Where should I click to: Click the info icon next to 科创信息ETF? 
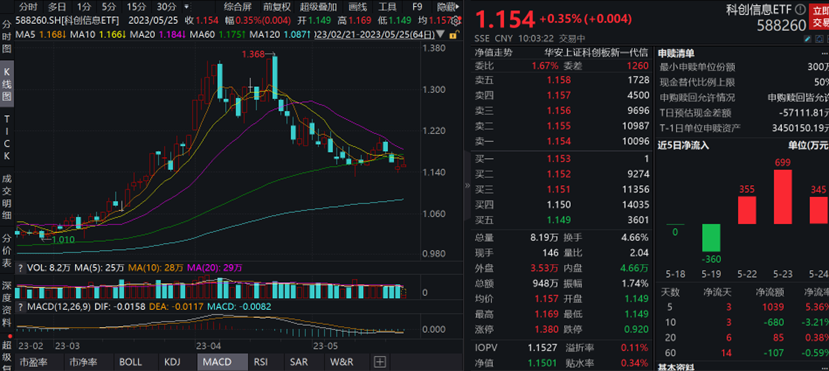800,10
